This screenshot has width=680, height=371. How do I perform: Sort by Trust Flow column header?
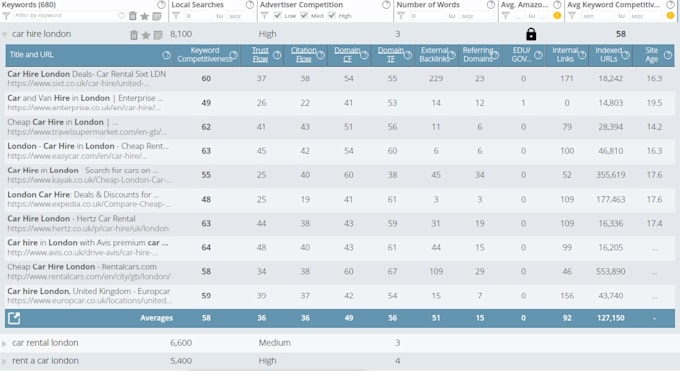coord(260,55)
